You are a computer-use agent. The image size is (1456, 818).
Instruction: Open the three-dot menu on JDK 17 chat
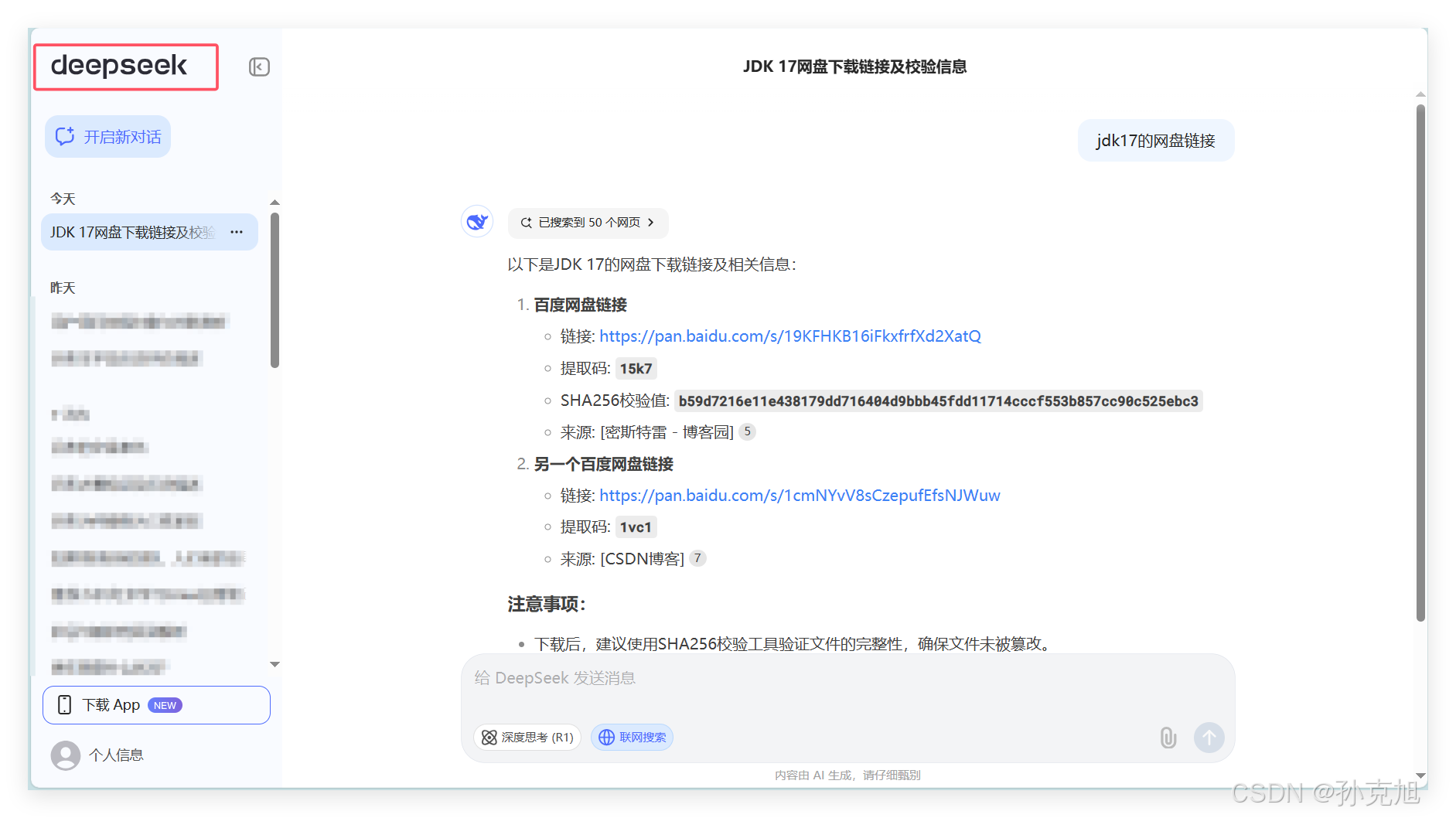tap(237, 232)
